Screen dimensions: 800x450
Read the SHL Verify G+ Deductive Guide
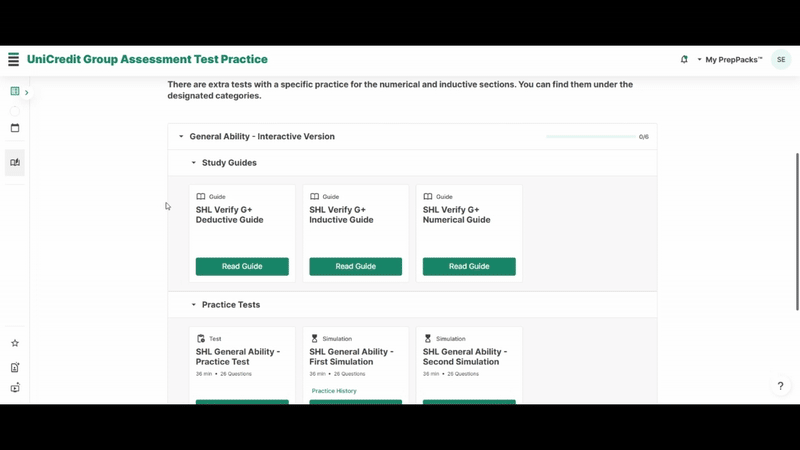(242, 267)
